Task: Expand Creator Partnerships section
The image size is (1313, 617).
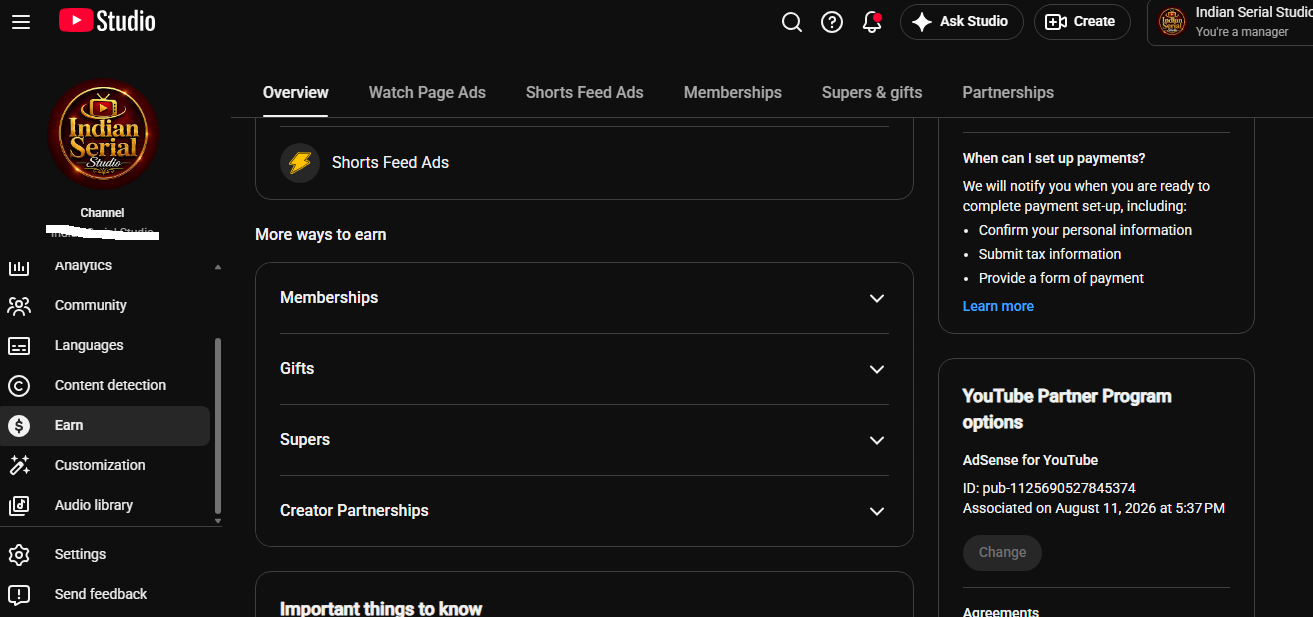Action: click(584, 511)
